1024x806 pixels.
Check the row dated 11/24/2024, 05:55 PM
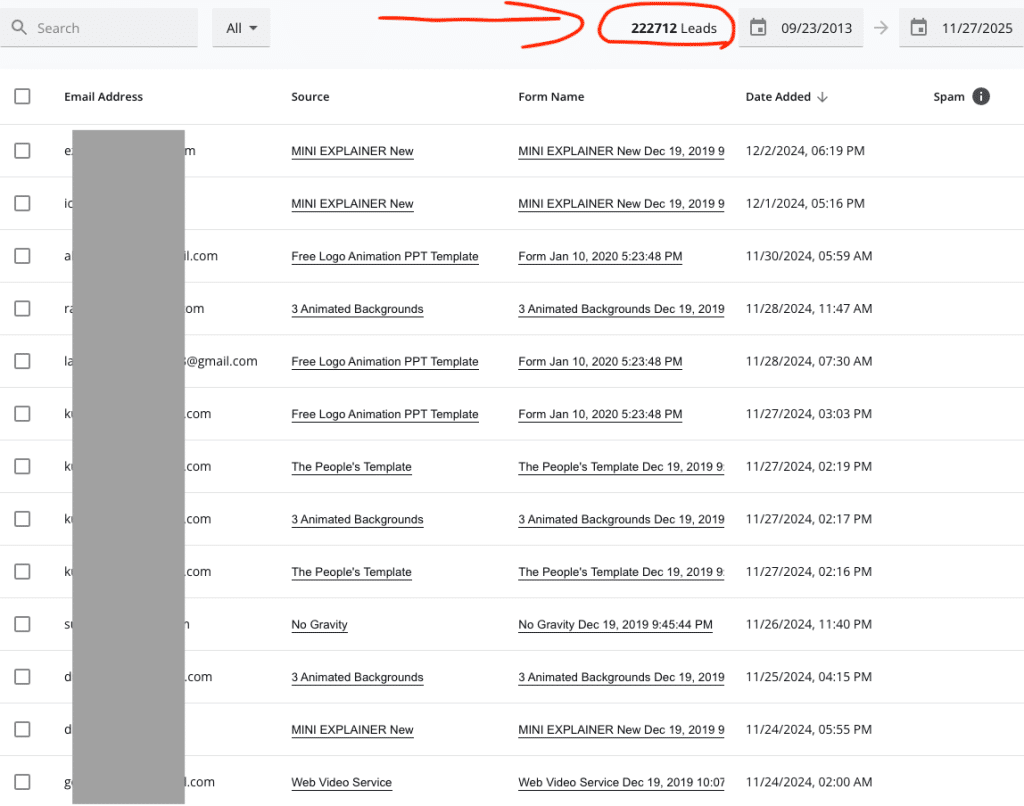[x=22, y=730]
